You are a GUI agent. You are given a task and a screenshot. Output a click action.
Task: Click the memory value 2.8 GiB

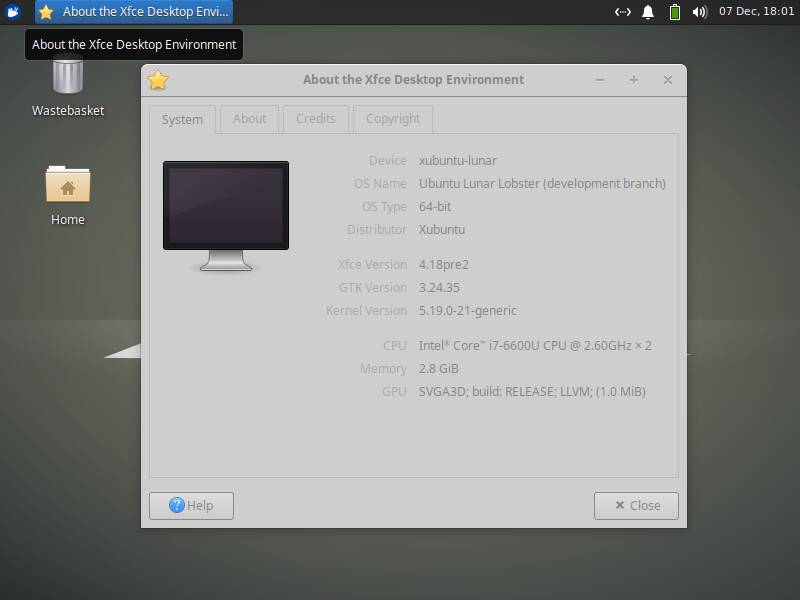pyautogui.click(x=438, y=369)
